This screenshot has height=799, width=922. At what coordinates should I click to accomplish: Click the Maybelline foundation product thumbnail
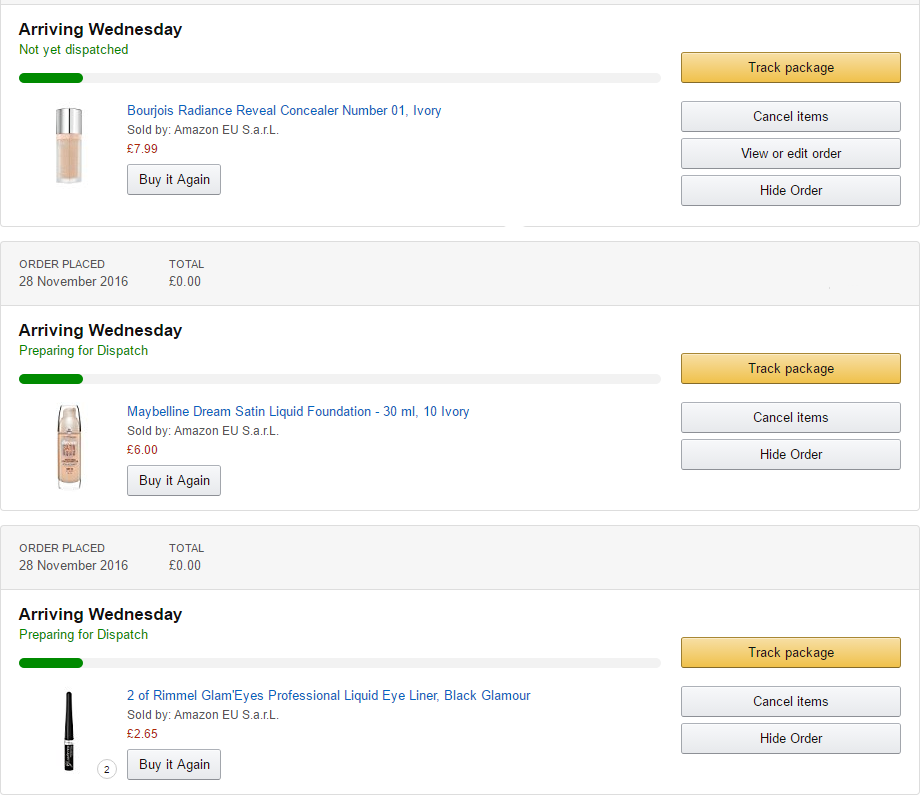tap(69, 447)
